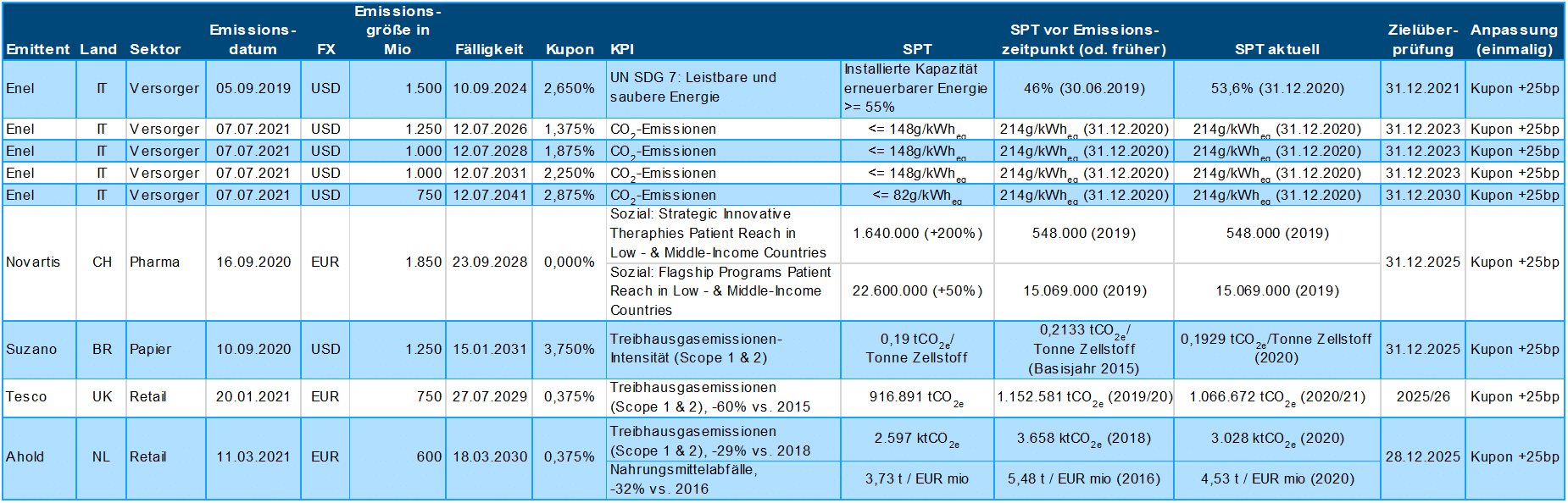The width and height of the screenshot is (1568, 503).
Task: Click the 2025/26 target review cell
Action: click(x=1422, y=396)
